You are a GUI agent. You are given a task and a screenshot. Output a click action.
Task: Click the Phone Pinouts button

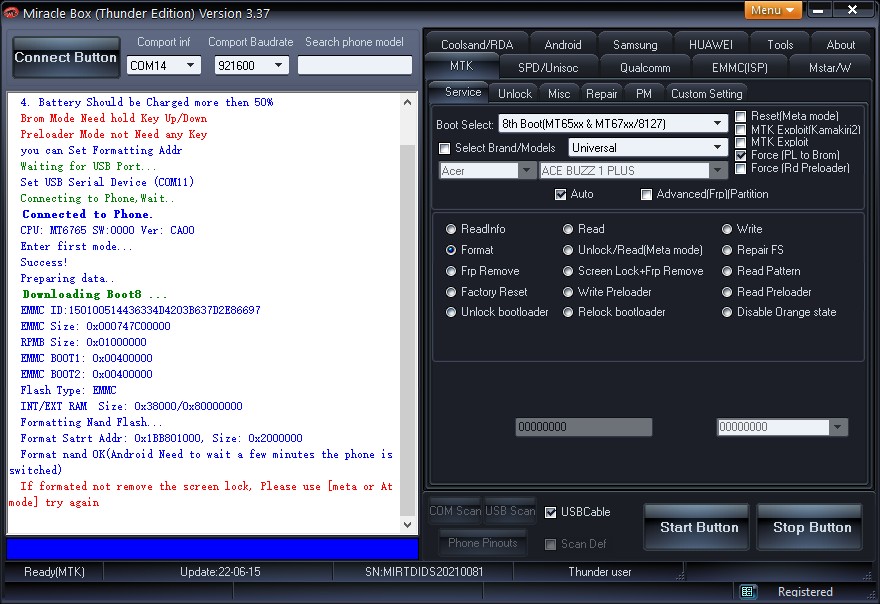tap(483, 543)
